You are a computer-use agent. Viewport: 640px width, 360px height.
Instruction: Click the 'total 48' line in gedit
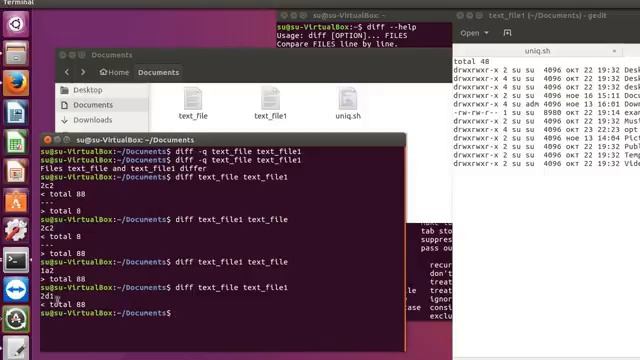click(x=471, y=62)
